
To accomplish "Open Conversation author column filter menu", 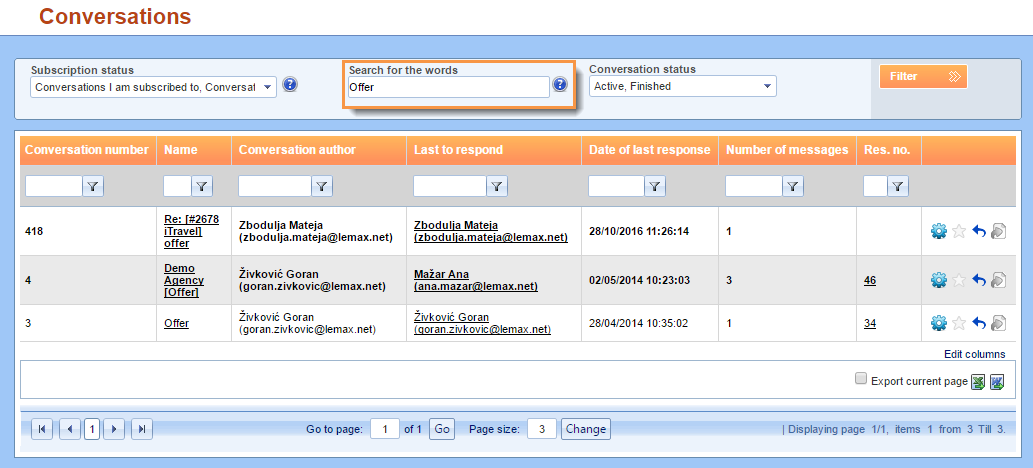I will 321,187.
